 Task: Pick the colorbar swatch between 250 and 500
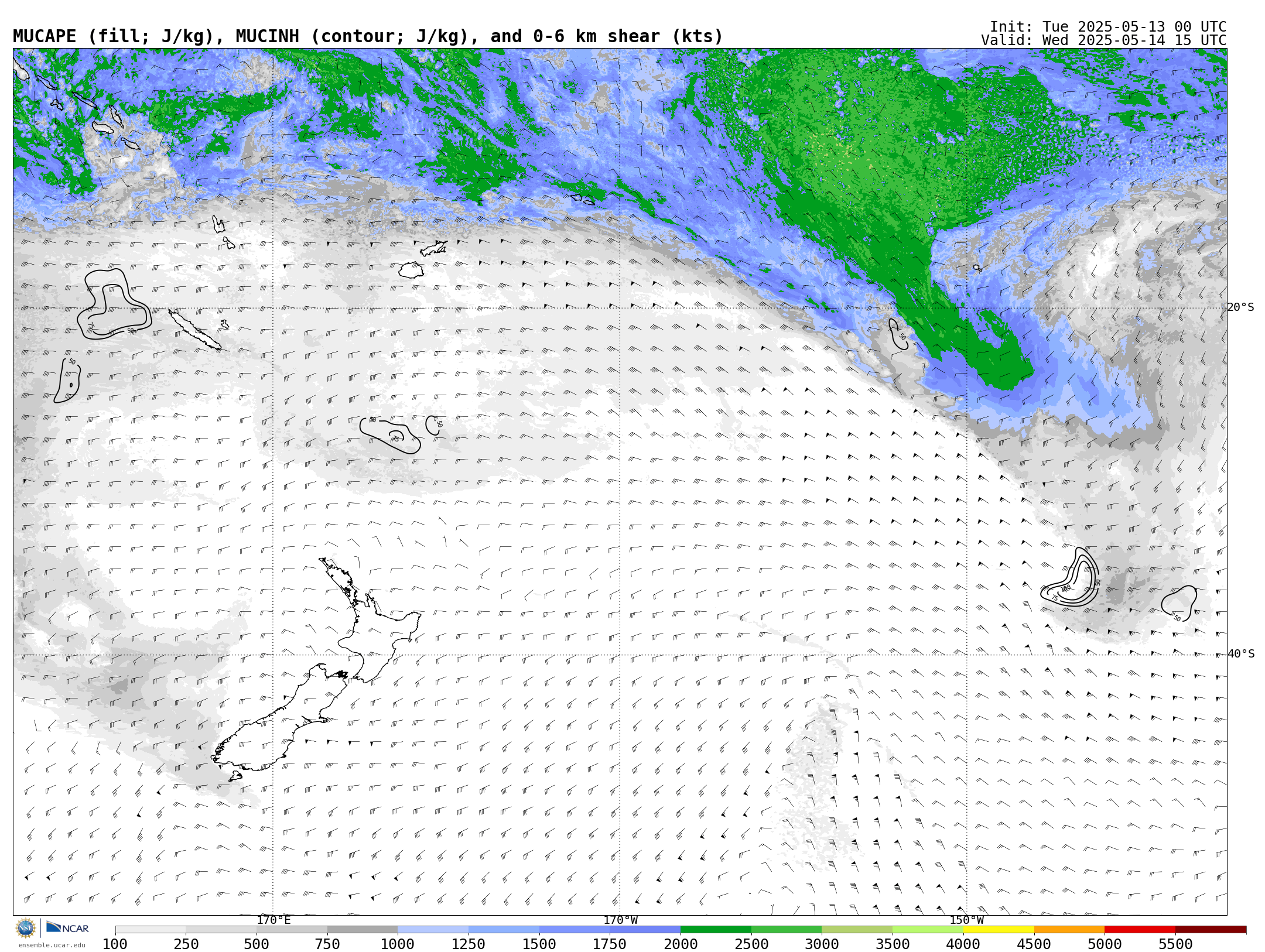(x=221, y=930)
